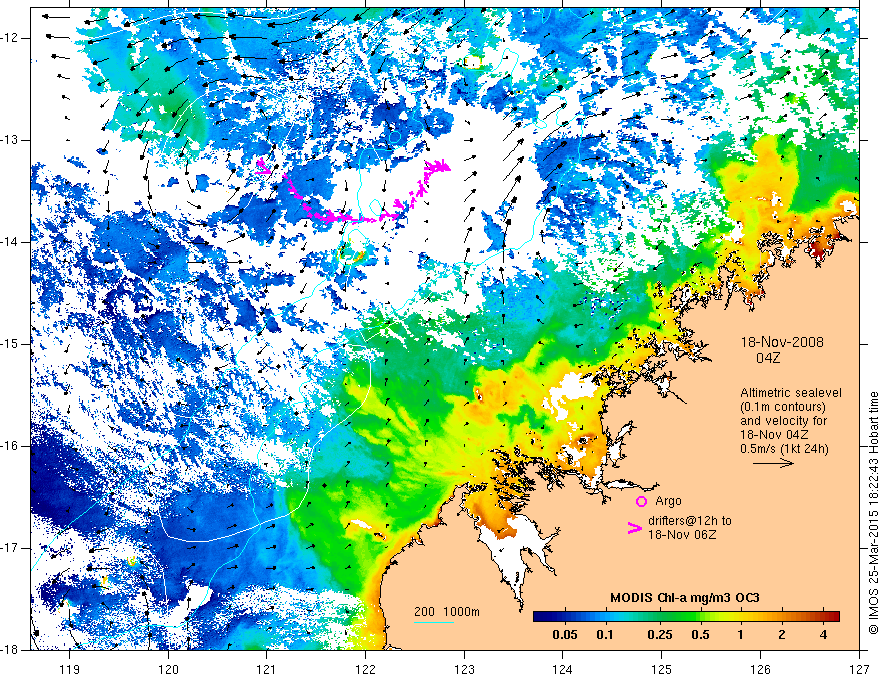Click the 200 1000m contour label
The width and height of the screenshot is (880, 680).
447,612
